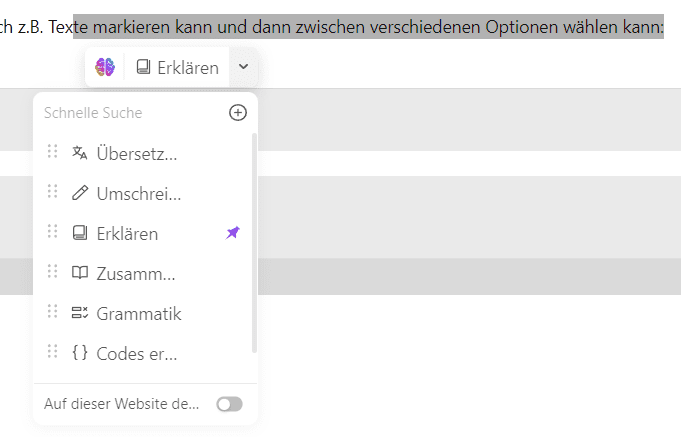Click the drag handle of the Übersetz... entry
681x437 pixels.
tap(53, 151)
